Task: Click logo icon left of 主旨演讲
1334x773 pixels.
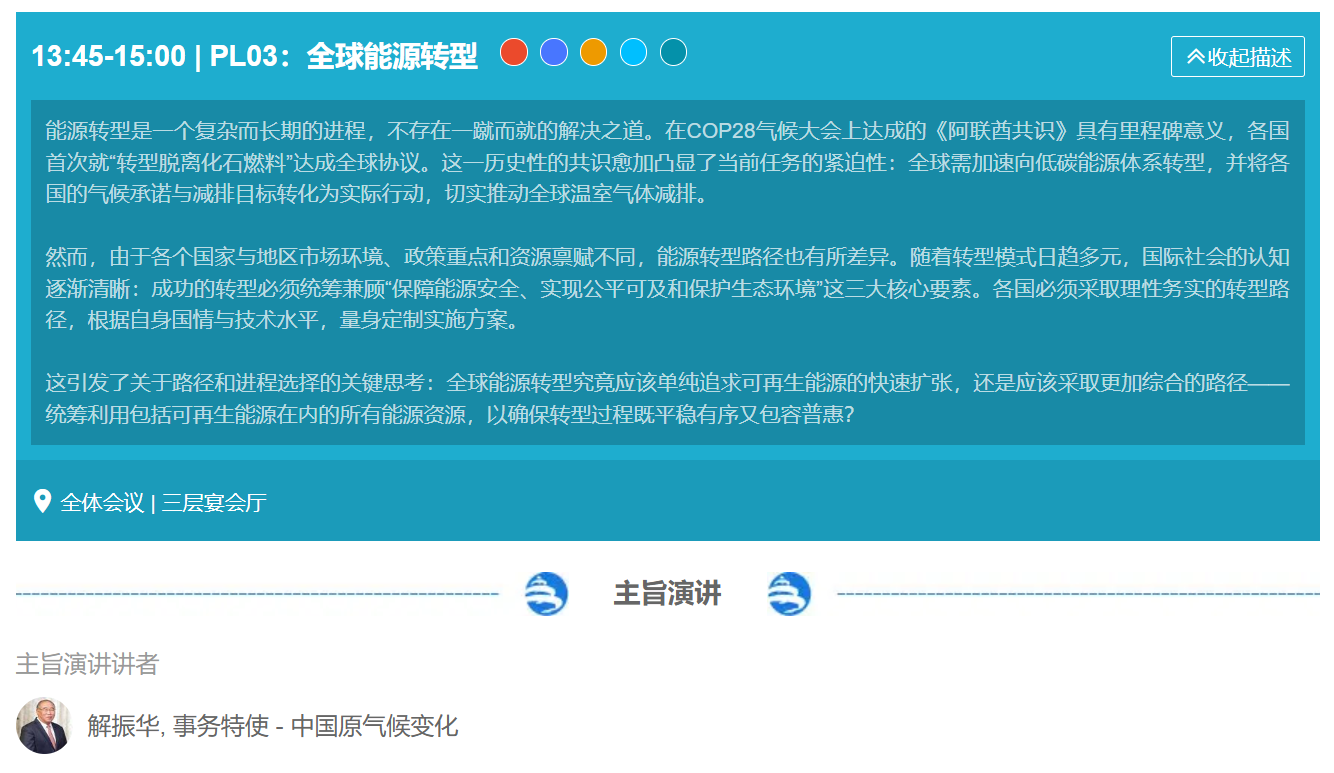Action: pyautogui.click(x=546, y=594)
